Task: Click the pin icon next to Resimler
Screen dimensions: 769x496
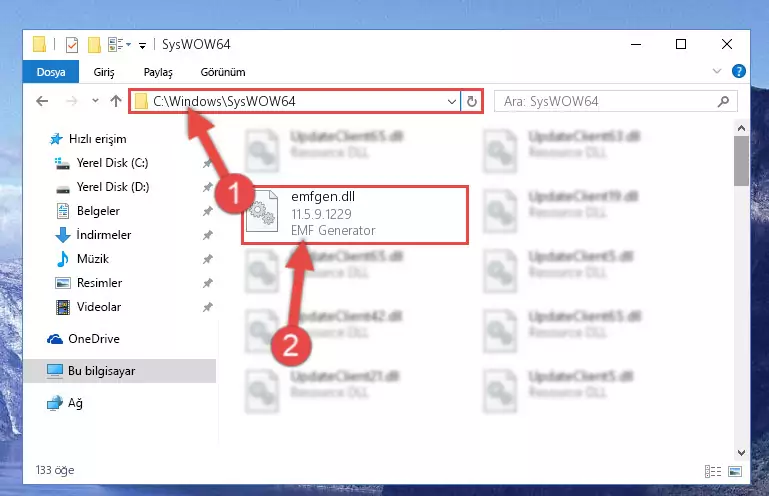Action: click(208, 283)
